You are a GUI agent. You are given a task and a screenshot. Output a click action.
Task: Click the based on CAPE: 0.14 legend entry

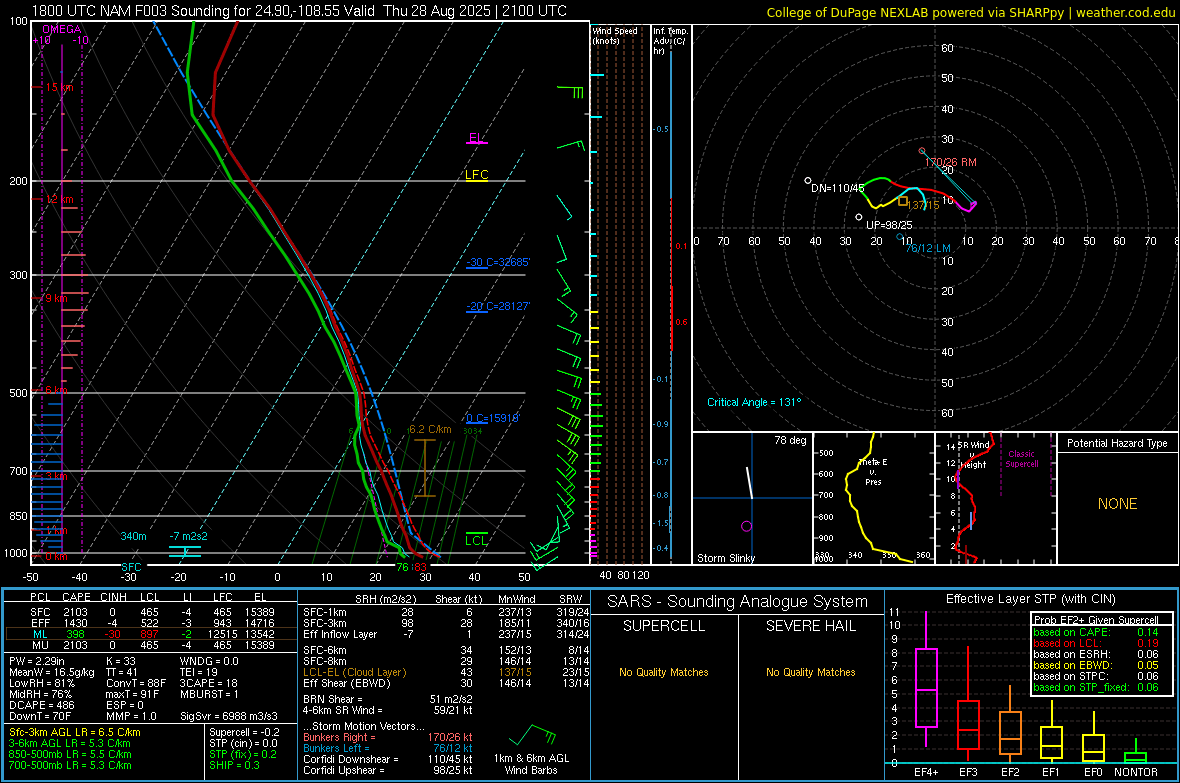click(x=1096, y=632)
